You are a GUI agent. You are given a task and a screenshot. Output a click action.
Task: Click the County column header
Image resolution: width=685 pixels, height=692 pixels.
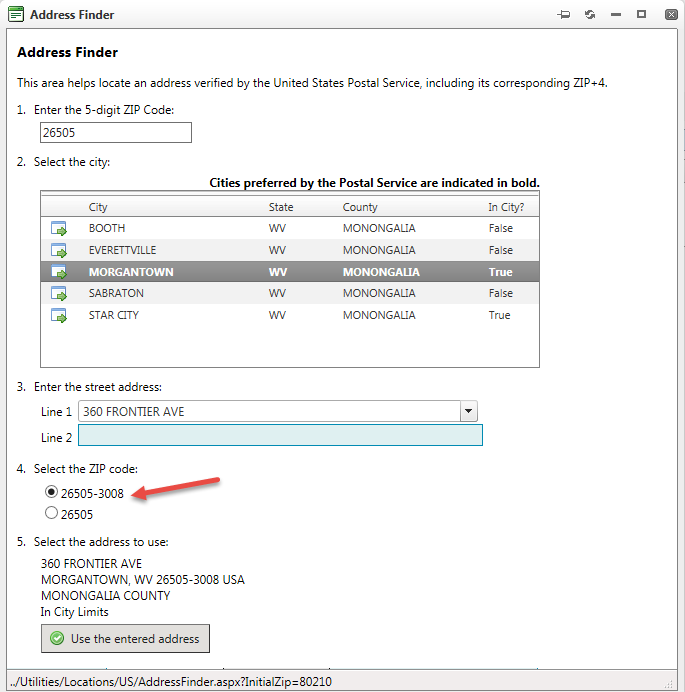click(x=360, y=207)
